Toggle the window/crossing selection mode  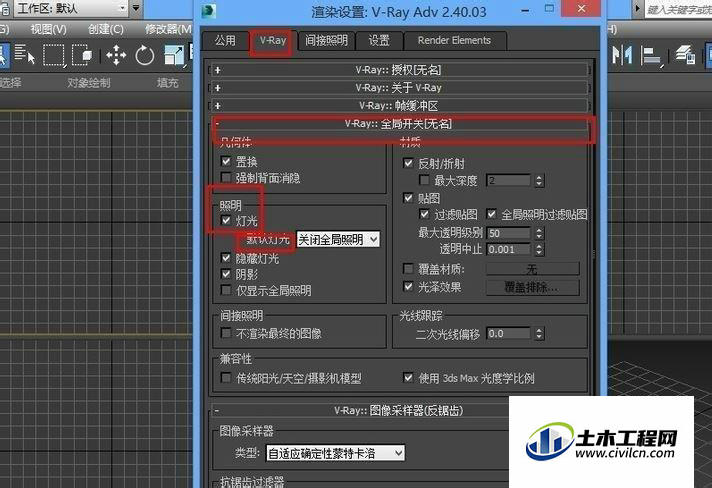(82, 55)
